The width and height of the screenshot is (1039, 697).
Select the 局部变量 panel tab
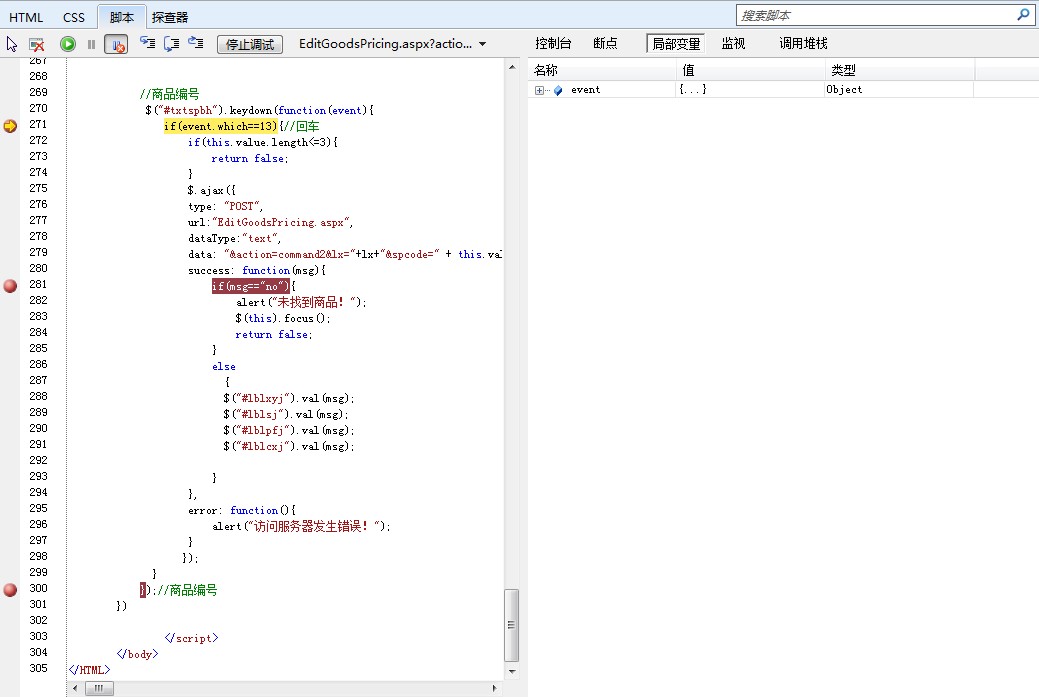676,44
